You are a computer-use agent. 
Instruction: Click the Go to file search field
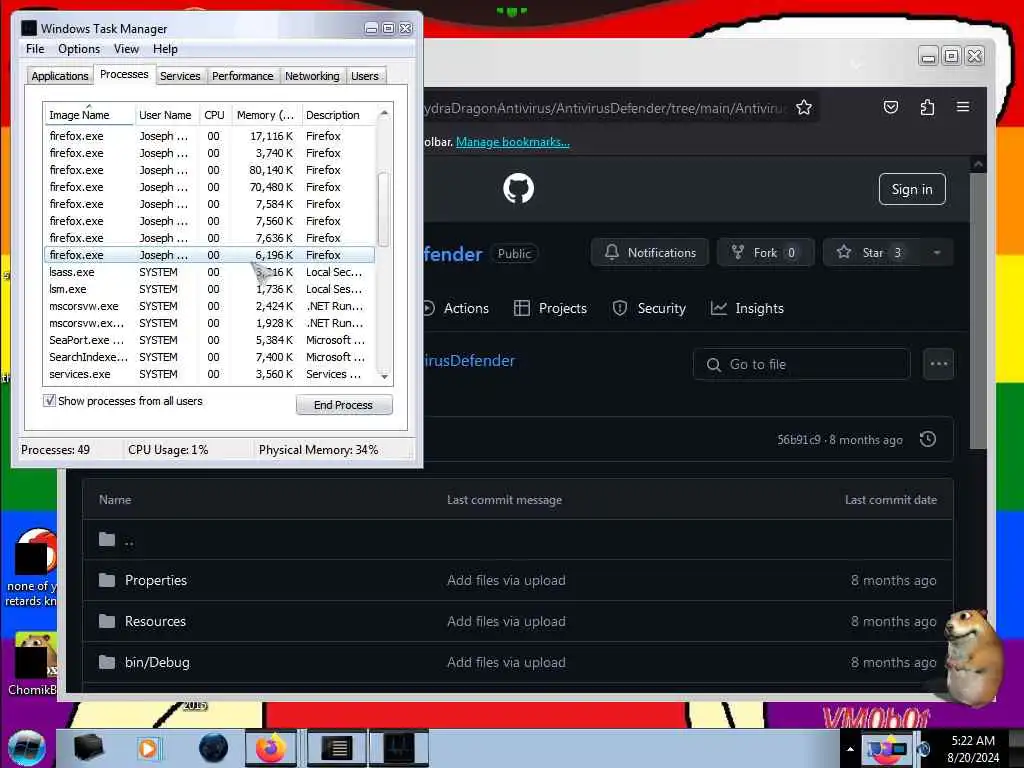[801, 364]
